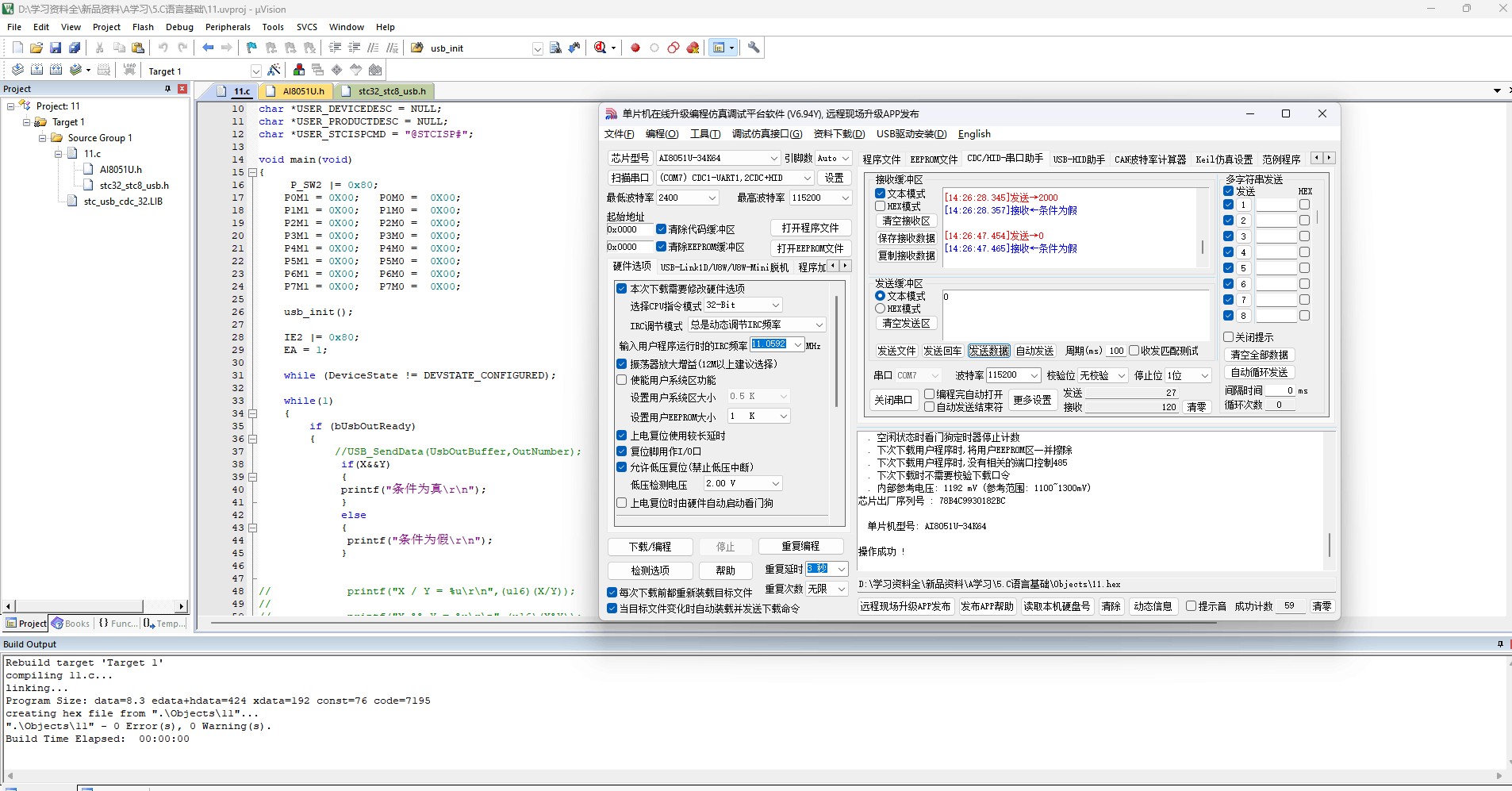This screenshot has width=1512, height=791.
Task: Click the 检测选项 button
Action: click(650, 570)
